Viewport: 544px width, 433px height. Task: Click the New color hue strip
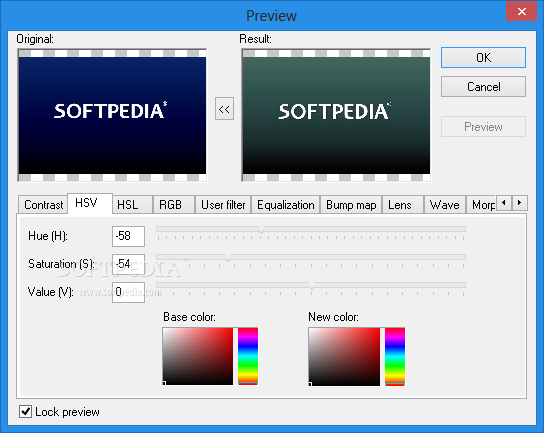pos(395,357)
